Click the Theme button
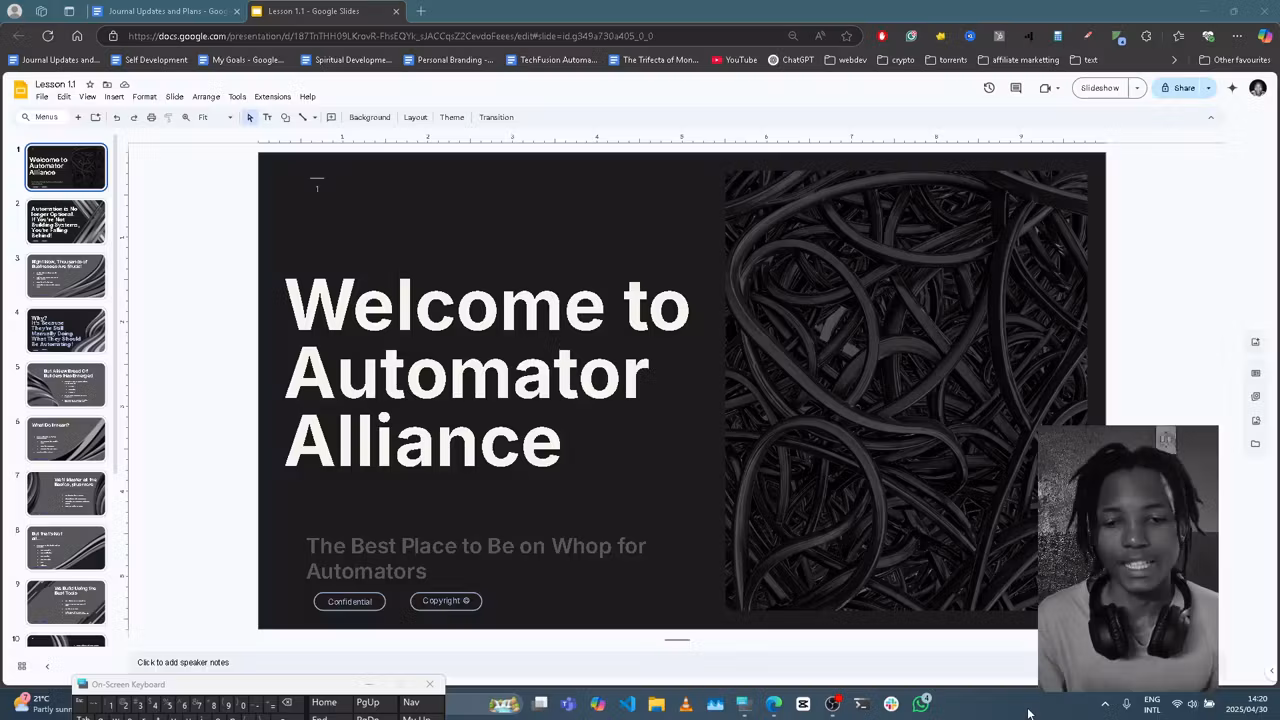 pyautogui.click(x=451, y=117)
